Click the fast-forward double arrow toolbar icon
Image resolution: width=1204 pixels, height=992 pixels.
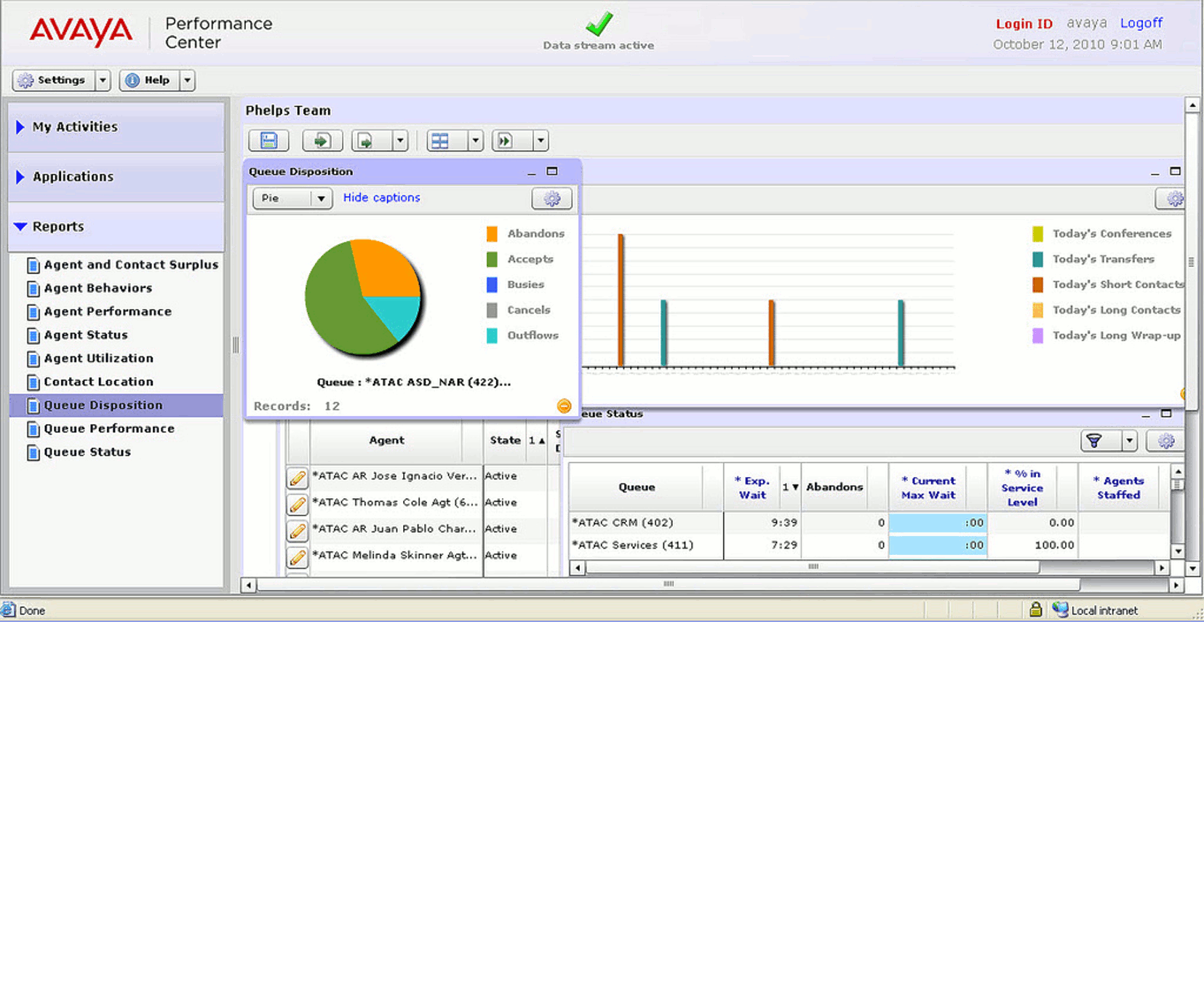click(x=506, y=140)
